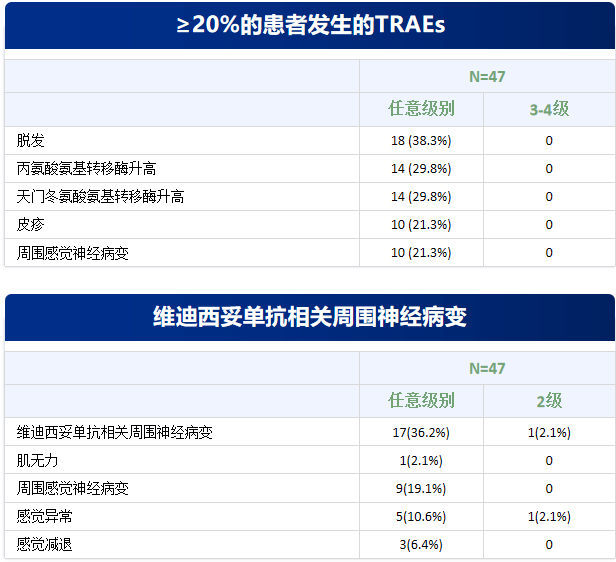
Task: Click the '维迪西妥单抗相关周围神经病变' blue banner title
Action: 310,317
